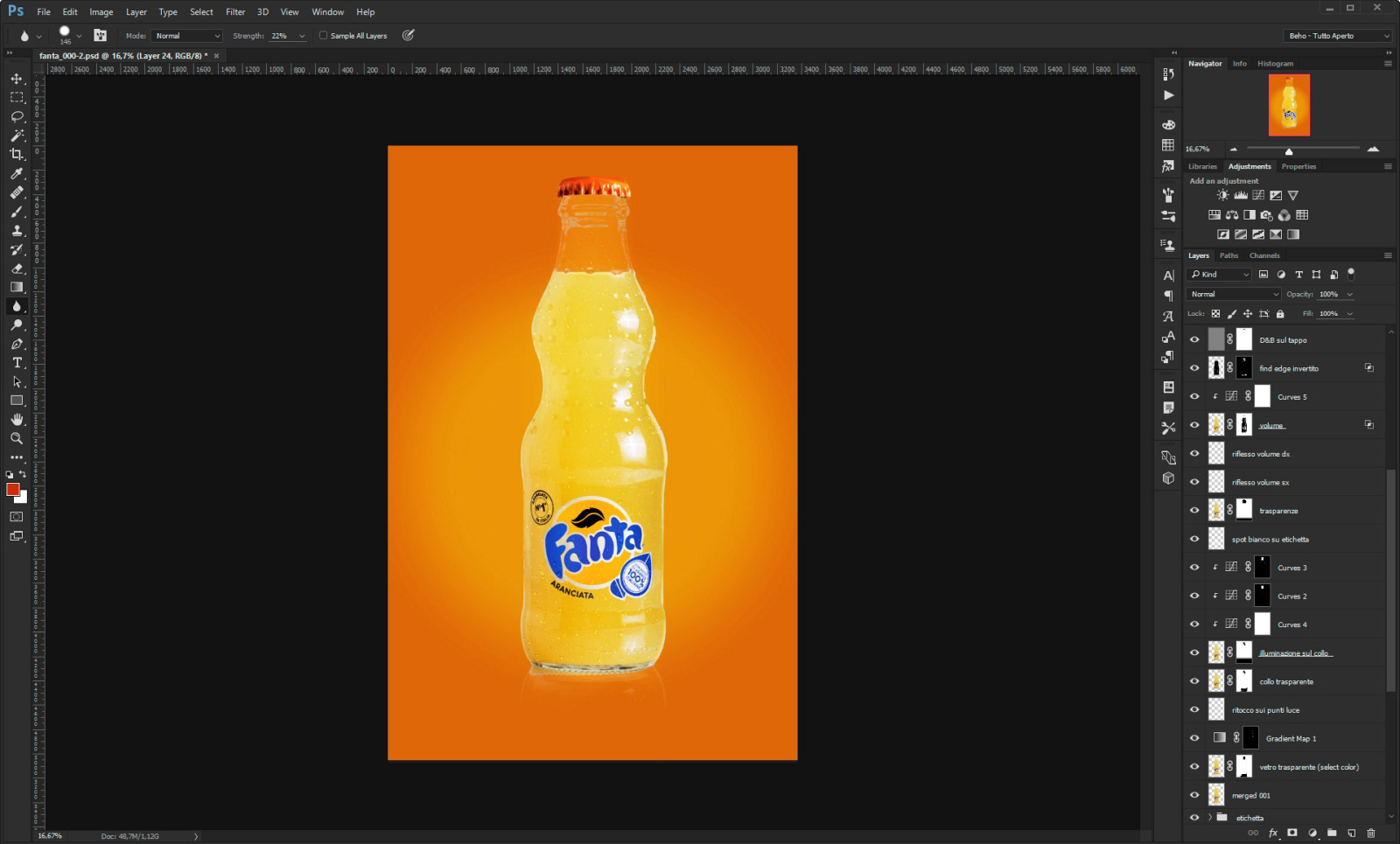Open the blur Mode dropdown

click(187, 36)
